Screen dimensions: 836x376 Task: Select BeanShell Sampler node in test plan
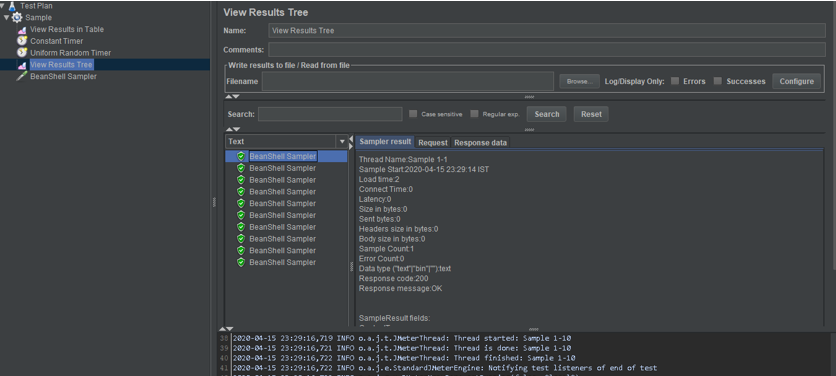point(63,76)
